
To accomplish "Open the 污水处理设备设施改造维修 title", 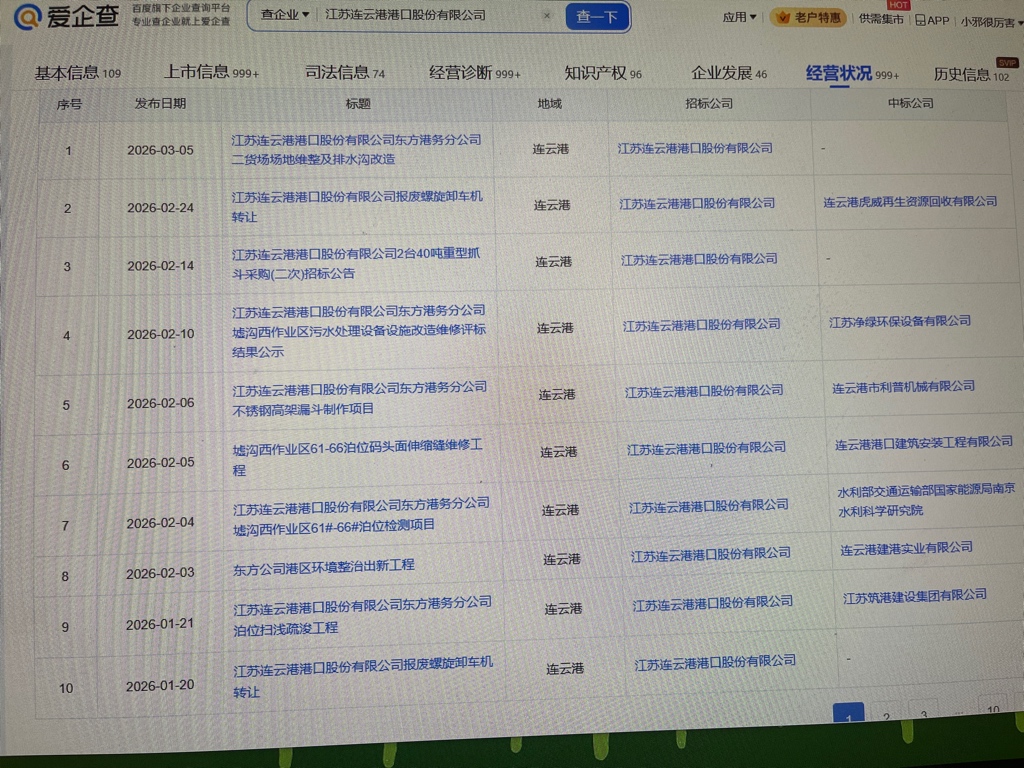I will pyautogui.click(x=359, y=331).
